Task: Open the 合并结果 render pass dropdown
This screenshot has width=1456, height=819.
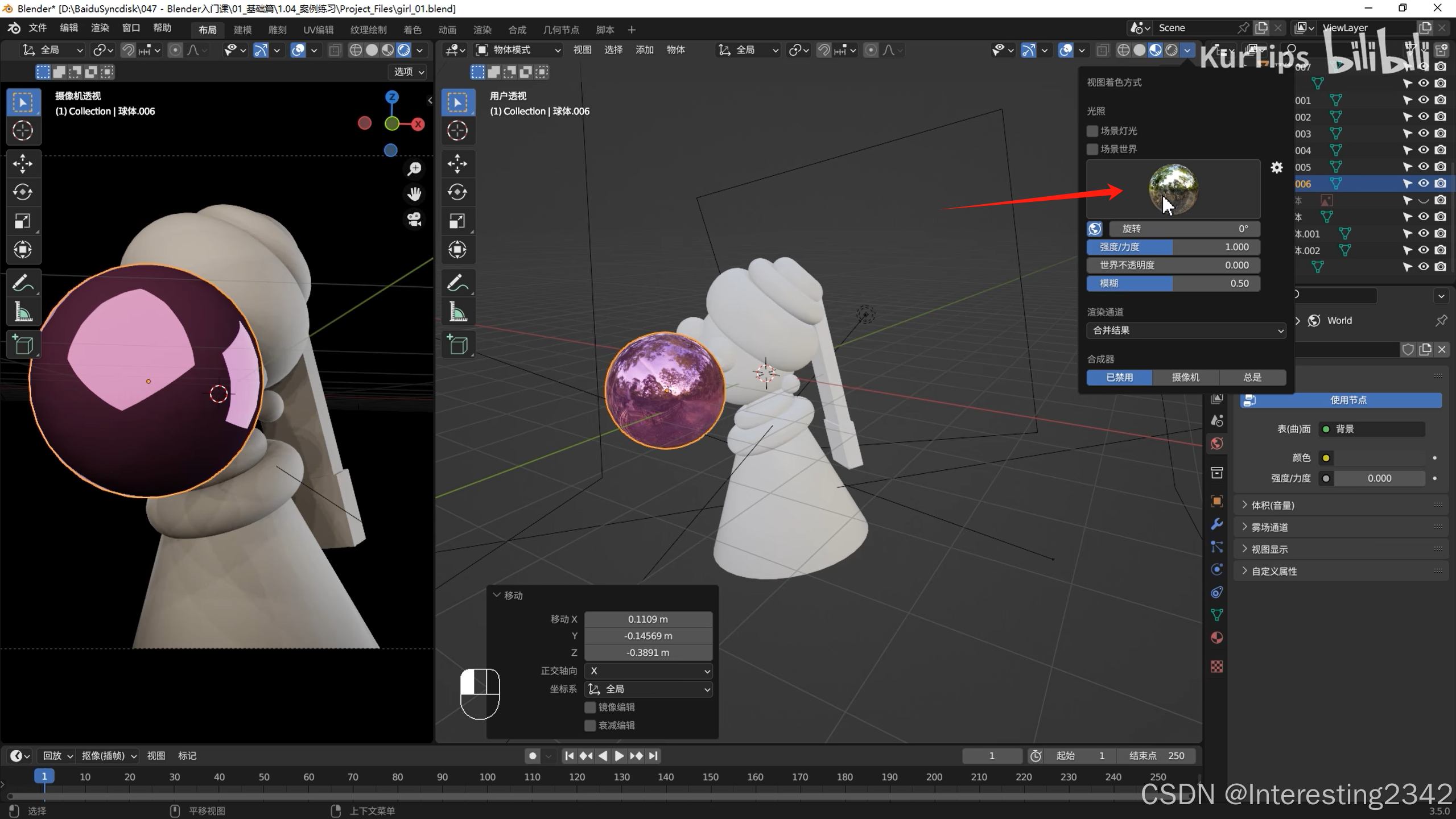Action: point(1186,330)
